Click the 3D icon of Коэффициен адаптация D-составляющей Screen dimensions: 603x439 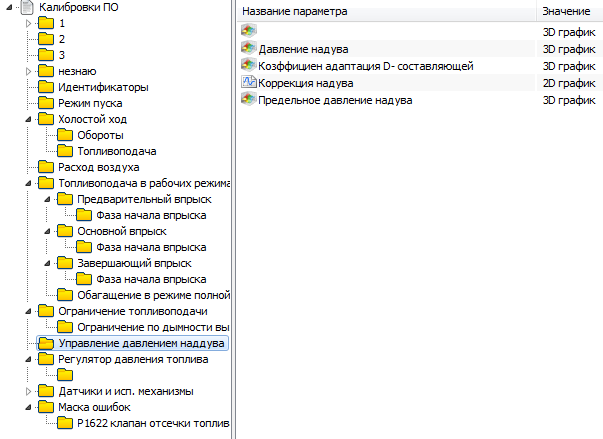249,66
